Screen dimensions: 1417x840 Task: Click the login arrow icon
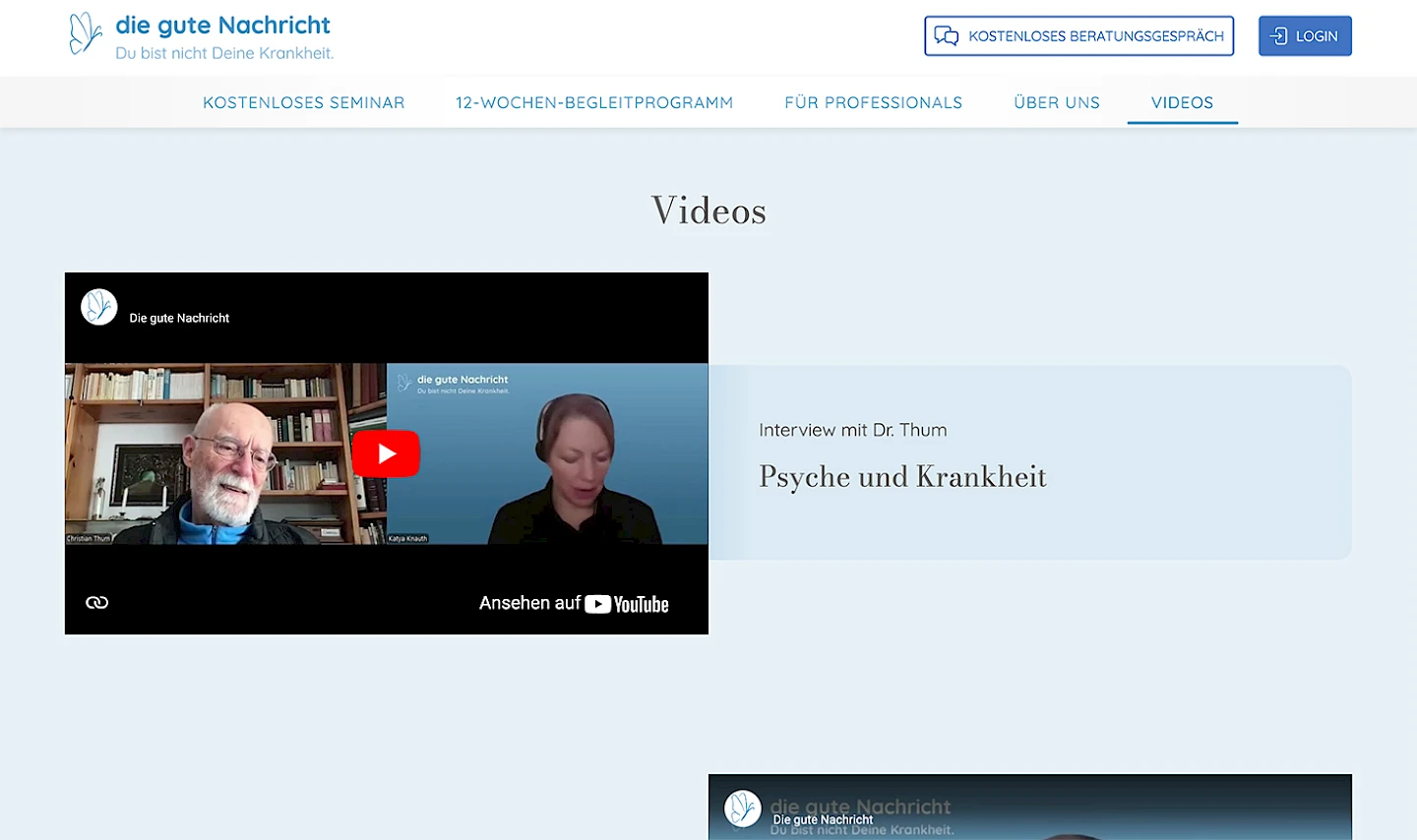pyautogui.click(x=1278, y=36)
